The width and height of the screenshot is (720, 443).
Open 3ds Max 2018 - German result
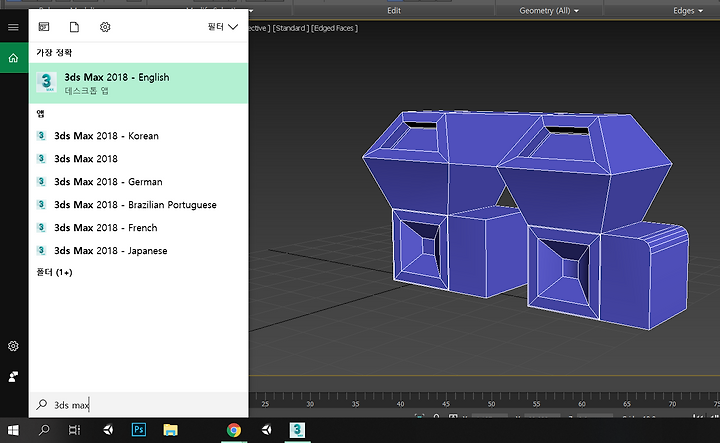[x=138, y=182]
